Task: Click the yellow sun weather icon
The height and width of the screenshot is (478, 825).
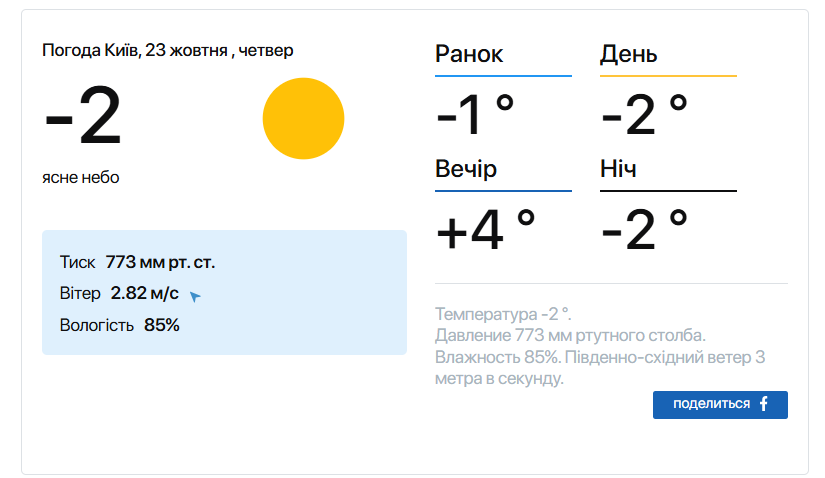Action: point(303,119)
